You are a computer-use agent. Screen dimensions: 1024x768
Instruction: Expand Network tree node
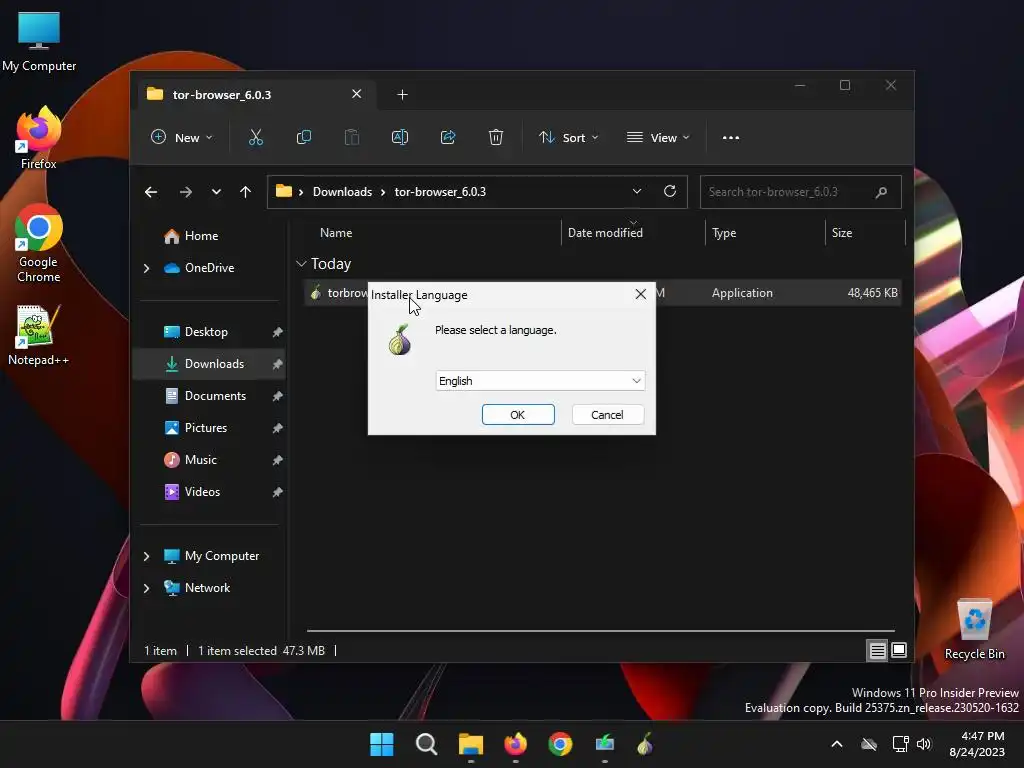click(147, 588)
